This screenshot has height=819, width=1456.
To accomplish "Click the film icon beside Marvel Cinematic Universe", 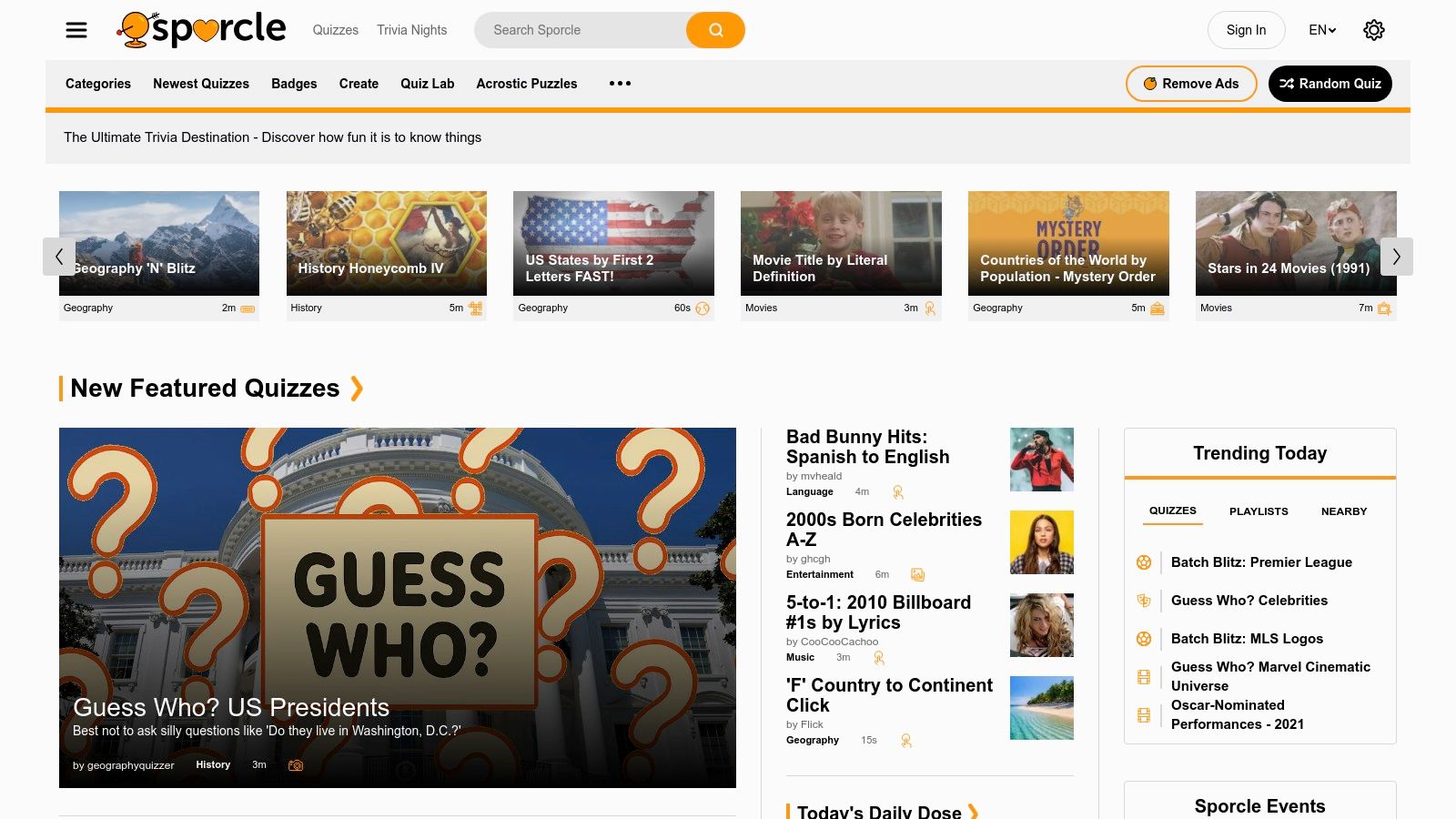I will click(1144, 677).
